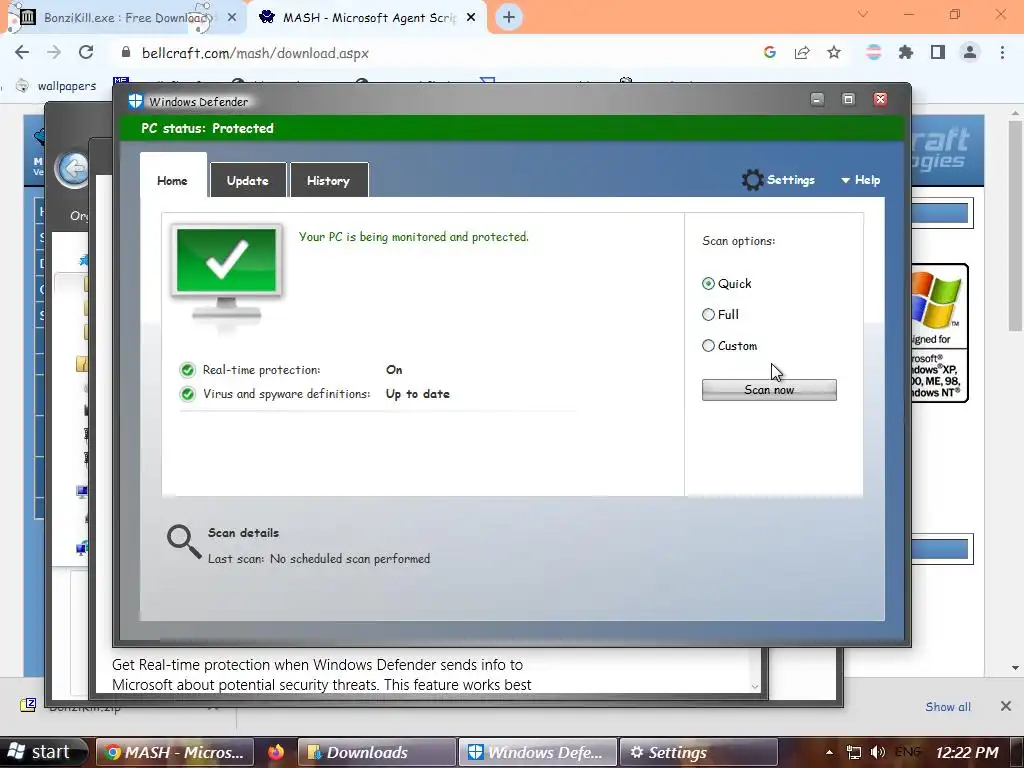Bookmark this page with the star icon

coord(834,52)
